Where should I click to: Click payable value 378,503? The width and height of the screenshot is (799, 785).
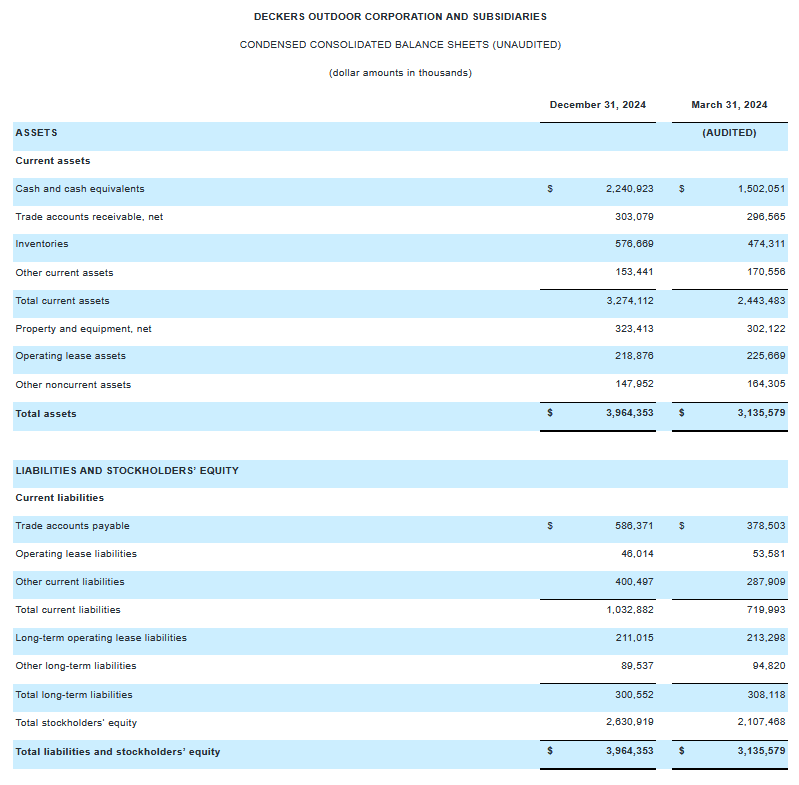(x=766, y=526)
